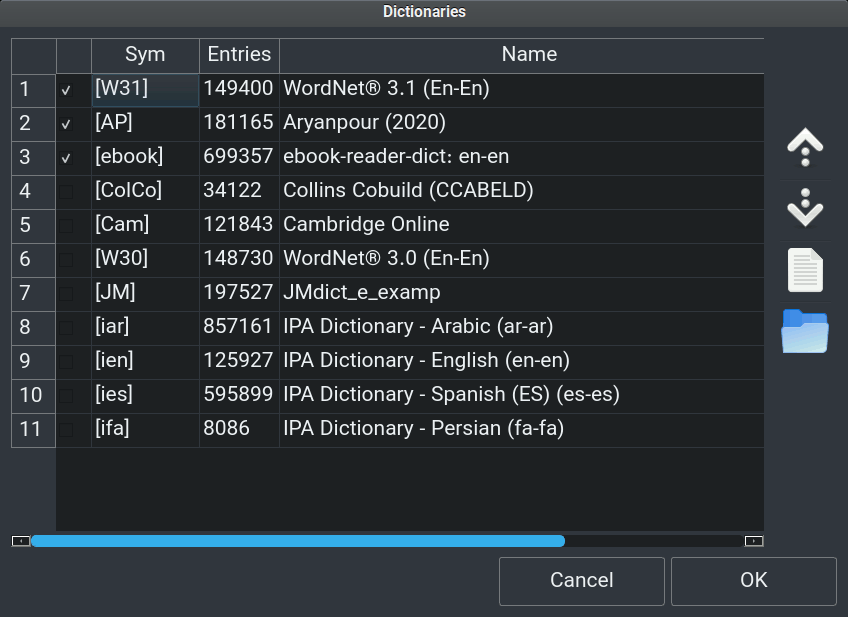Confirm with the OK button
Image resolution: width=848 pixels, height=617 pixels.
click(753, 581)
